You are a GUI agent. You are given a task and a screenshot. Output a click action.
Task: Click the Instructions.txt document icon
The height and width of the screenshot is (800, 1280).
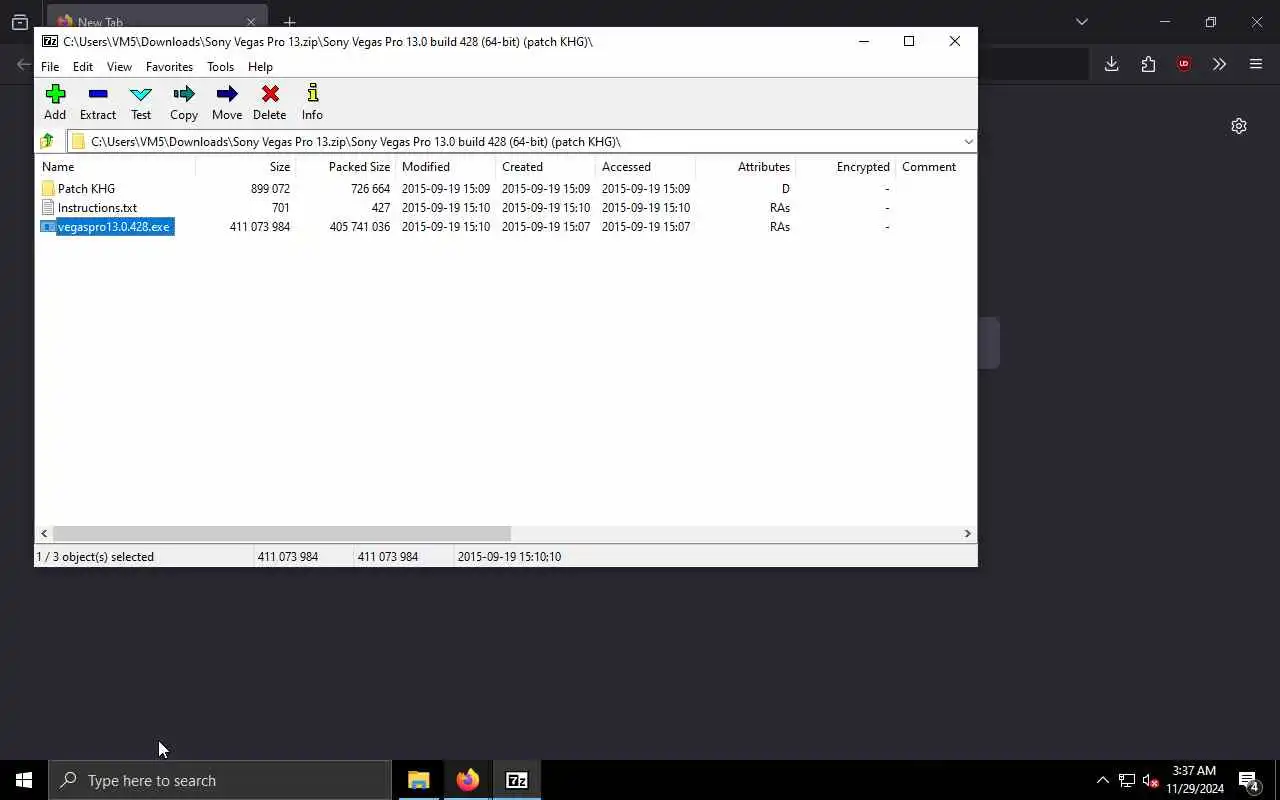[x=48, y=208]
